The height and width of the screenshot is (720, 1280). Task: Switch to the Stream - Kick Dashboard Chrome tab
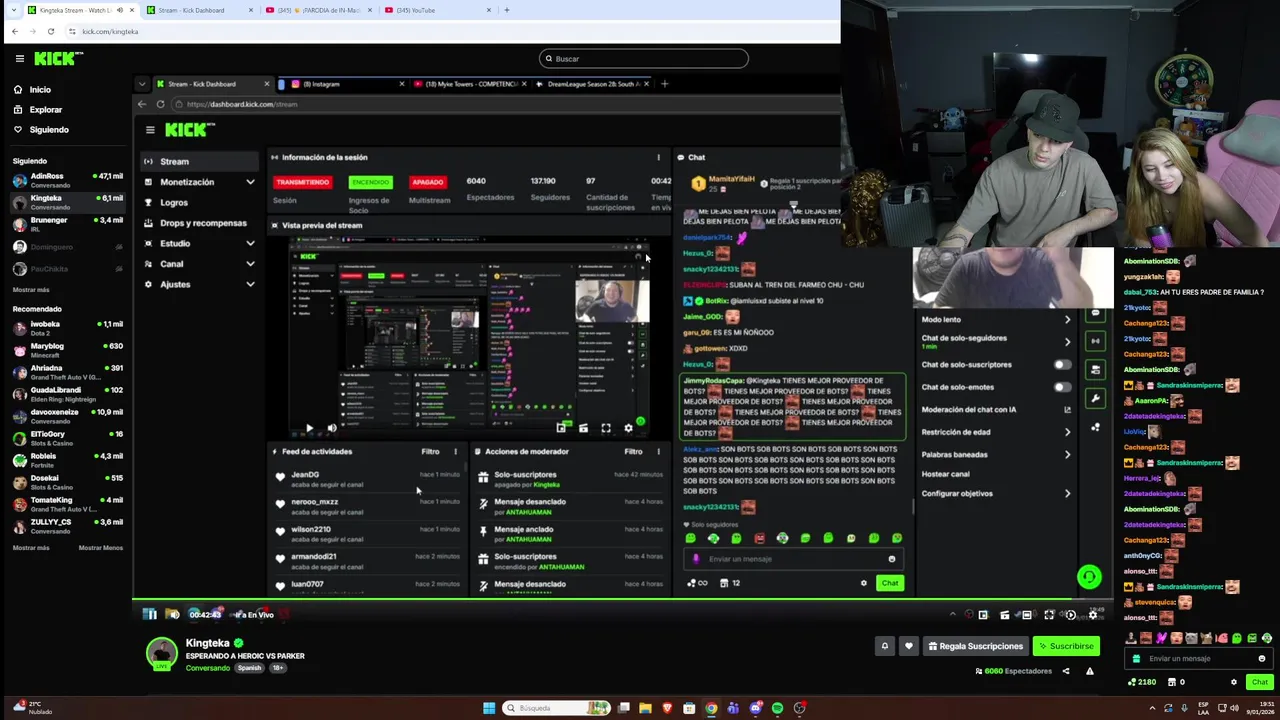(x=199, y=10)
